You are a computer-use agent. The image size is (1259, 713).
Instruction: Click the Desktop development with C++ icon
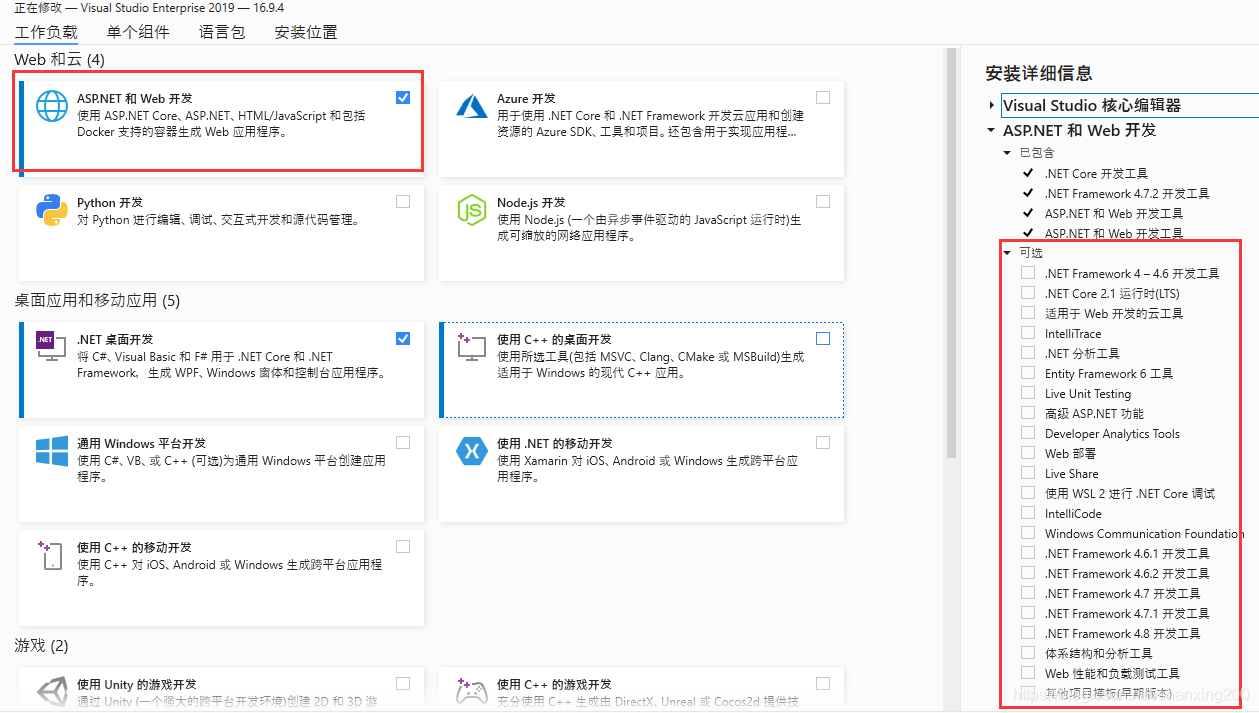tap(472, 348)
